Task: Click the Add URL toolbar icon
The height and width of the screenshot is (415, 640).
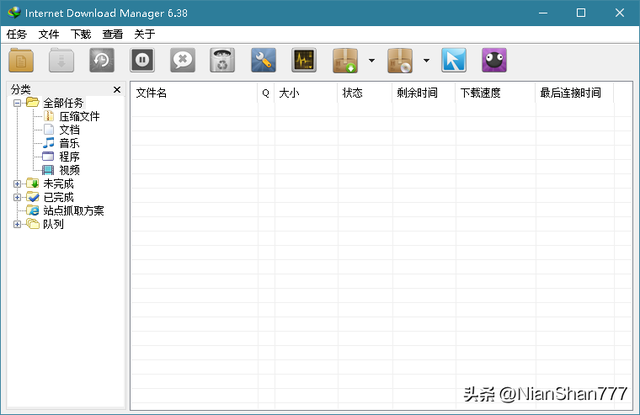Action: coord(21,60)
